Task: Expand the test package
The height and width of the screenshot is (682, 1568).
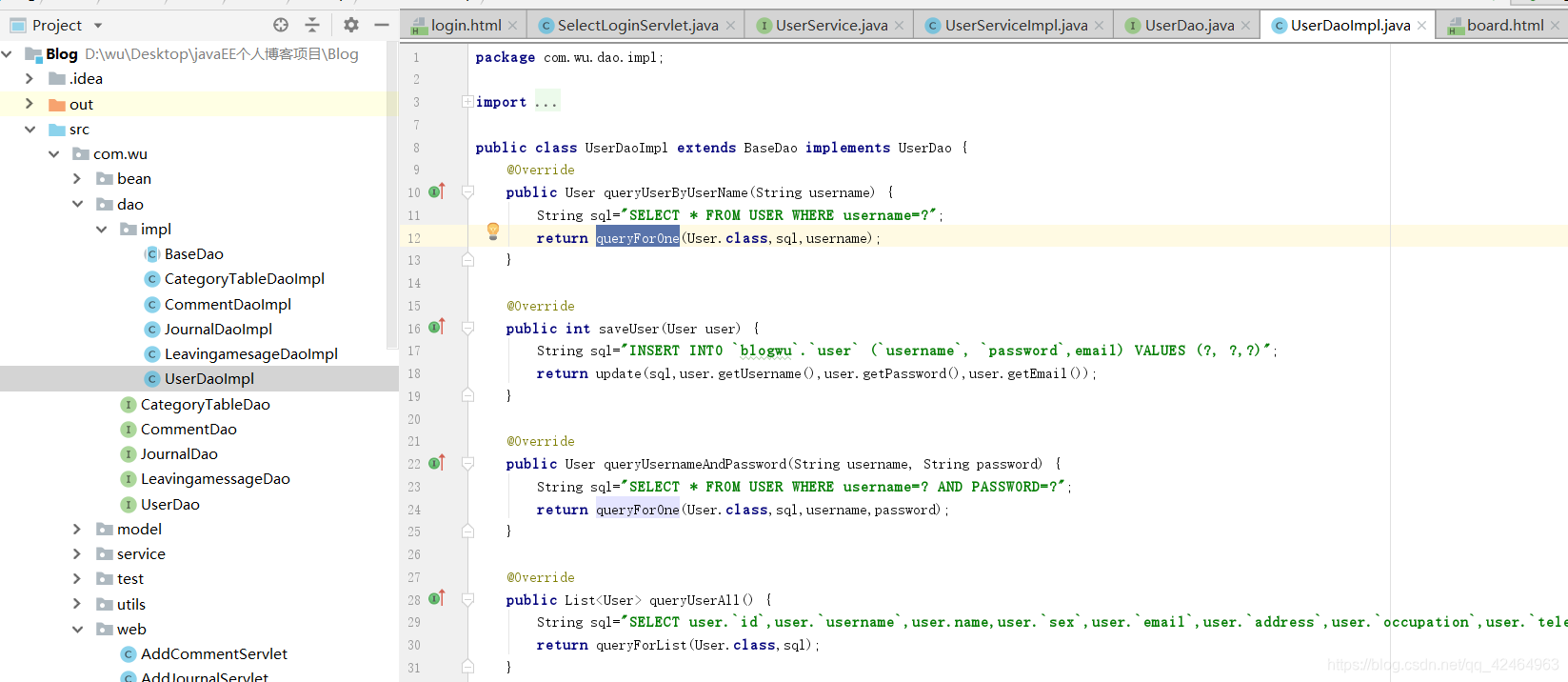Action: coord(77,579)
